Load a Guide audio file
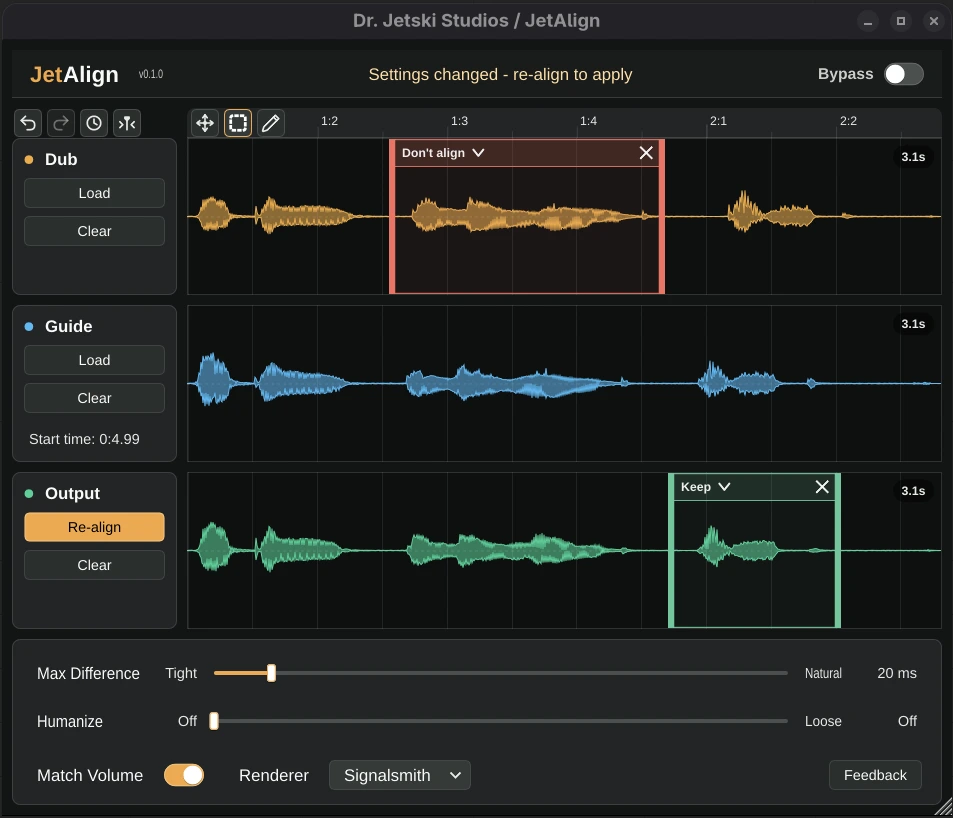The width and height of the screenshot is (953, 818). (x=94, y=360)
